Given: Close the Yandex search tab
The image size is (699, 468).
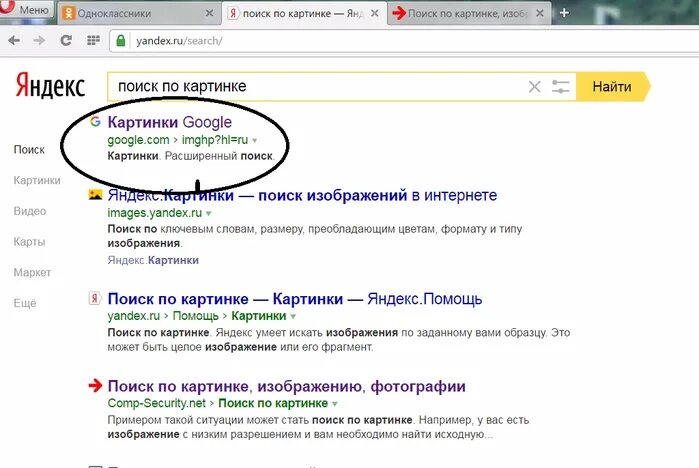Looking at the screenshot, I should (375, 13).
